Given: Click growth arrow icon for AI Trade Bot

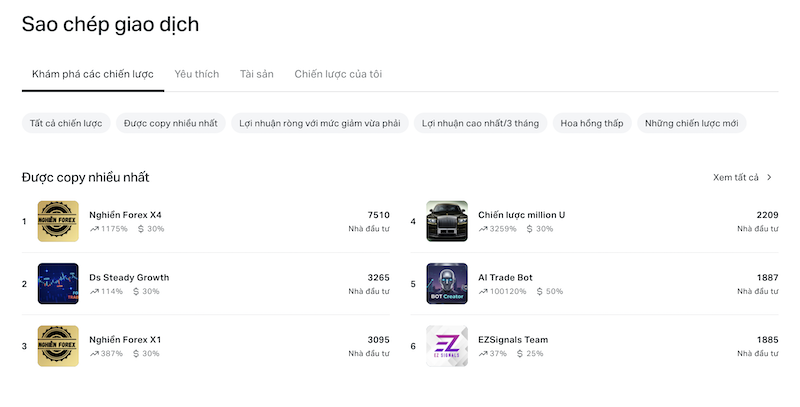Looking at the screenshot, I should pos(483,292).
